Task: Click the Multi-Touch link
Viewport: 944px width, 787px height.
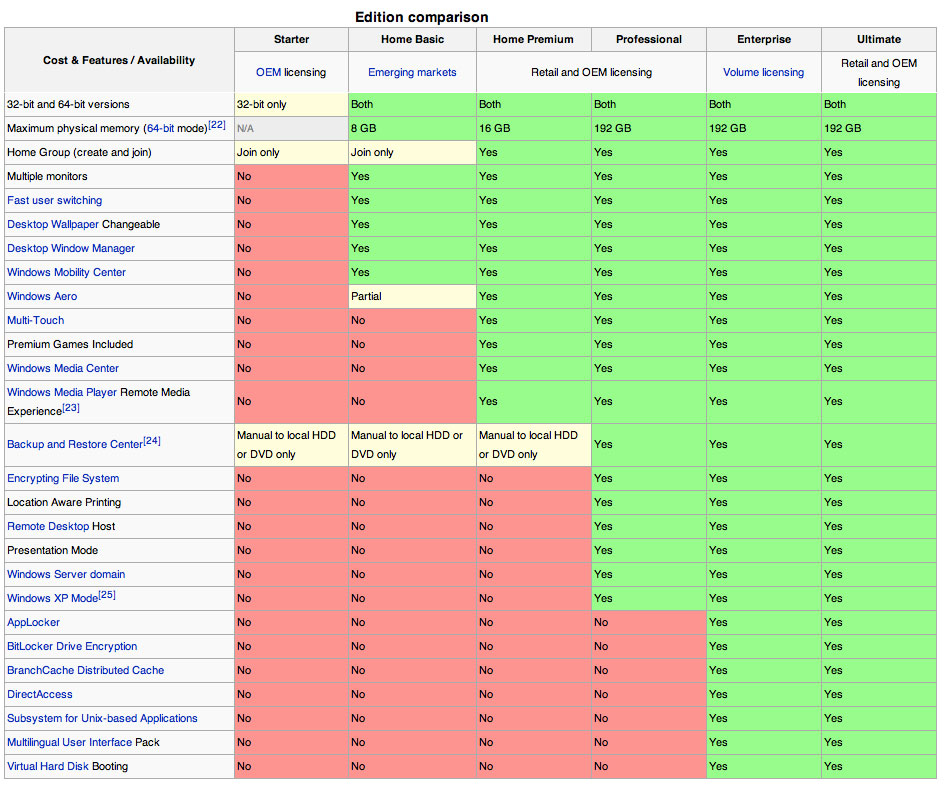Action: [36, 321]
